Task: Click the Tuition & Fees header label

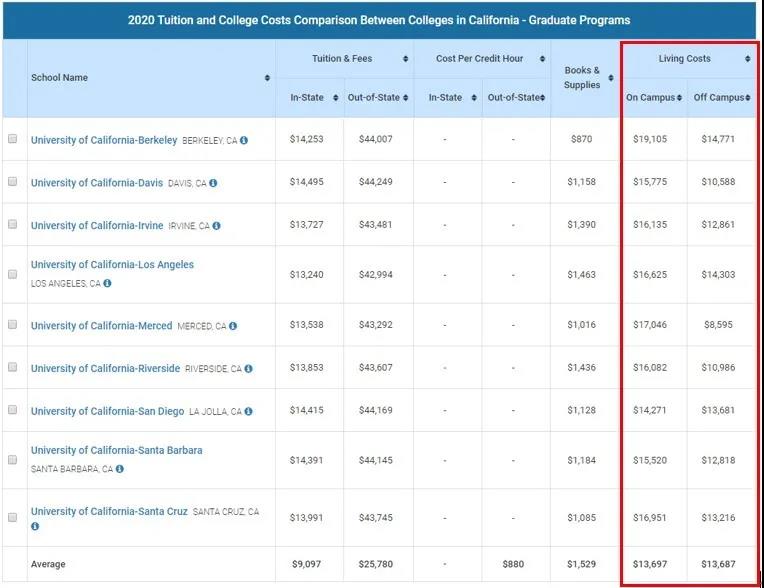Action: tap(342, 58)
